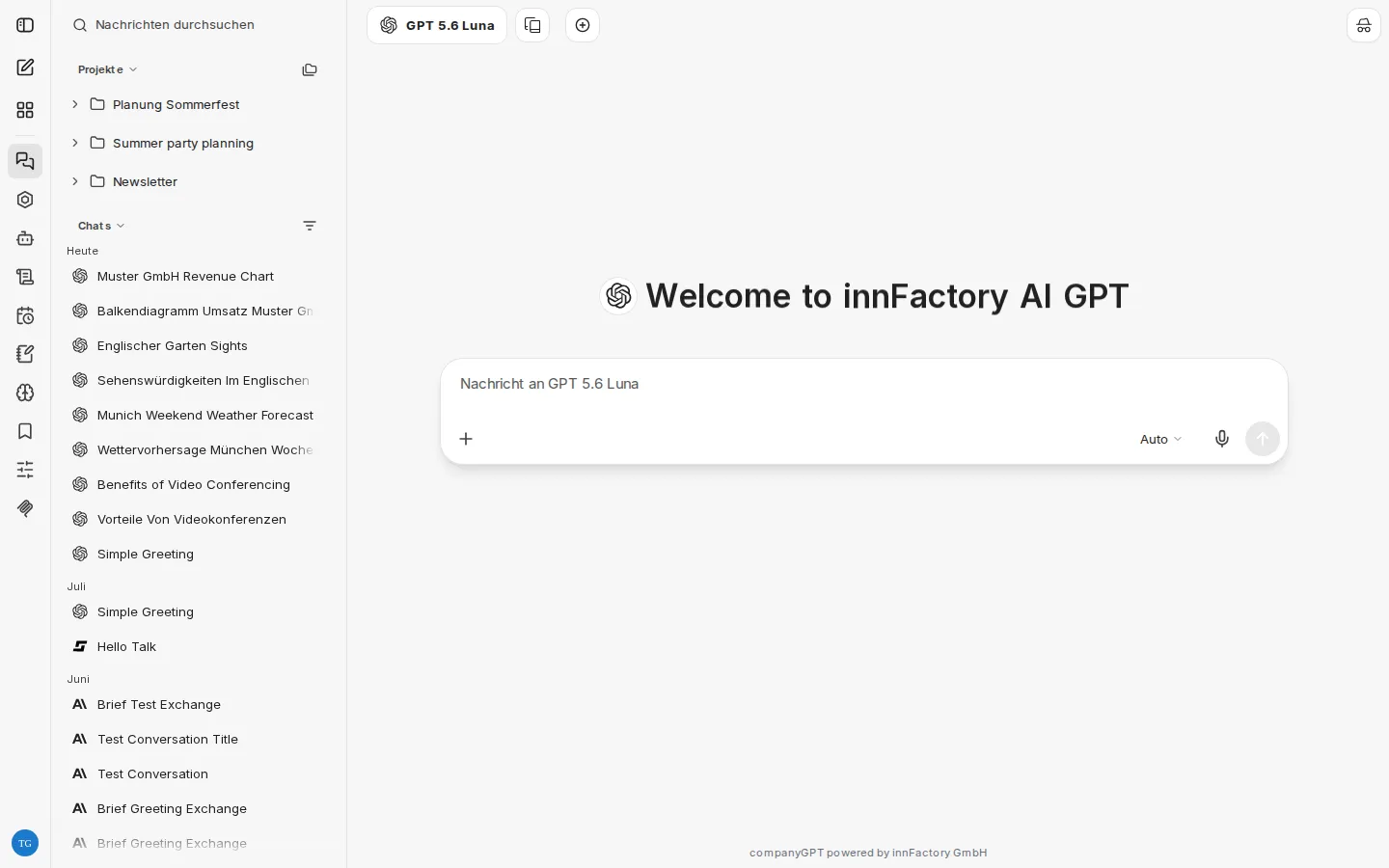
Task: Start a new chat with the pencil icon
Action: point(25,68)
